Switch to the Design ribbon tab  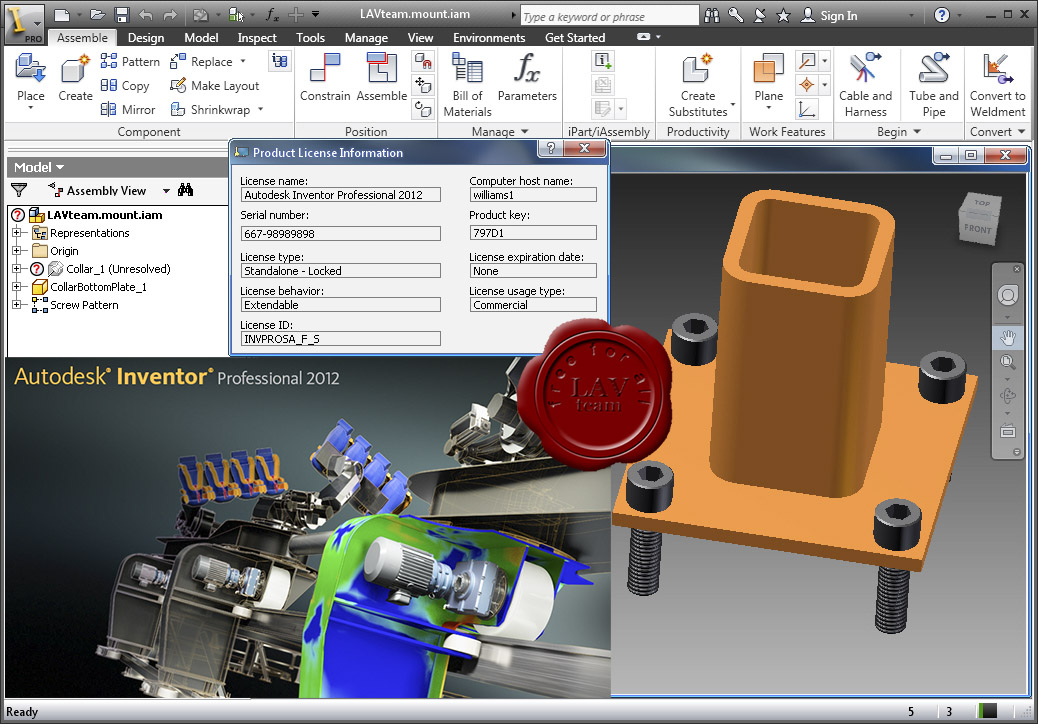click(146, 38)
